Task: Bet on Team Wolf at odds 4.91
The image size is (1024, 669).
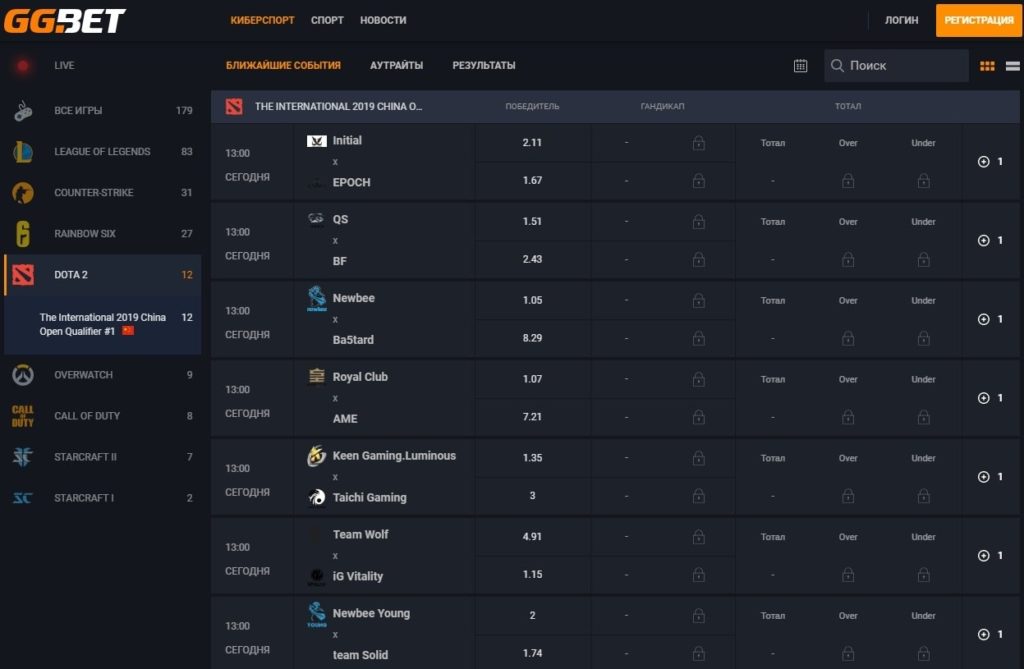Action: coord(532,536)
